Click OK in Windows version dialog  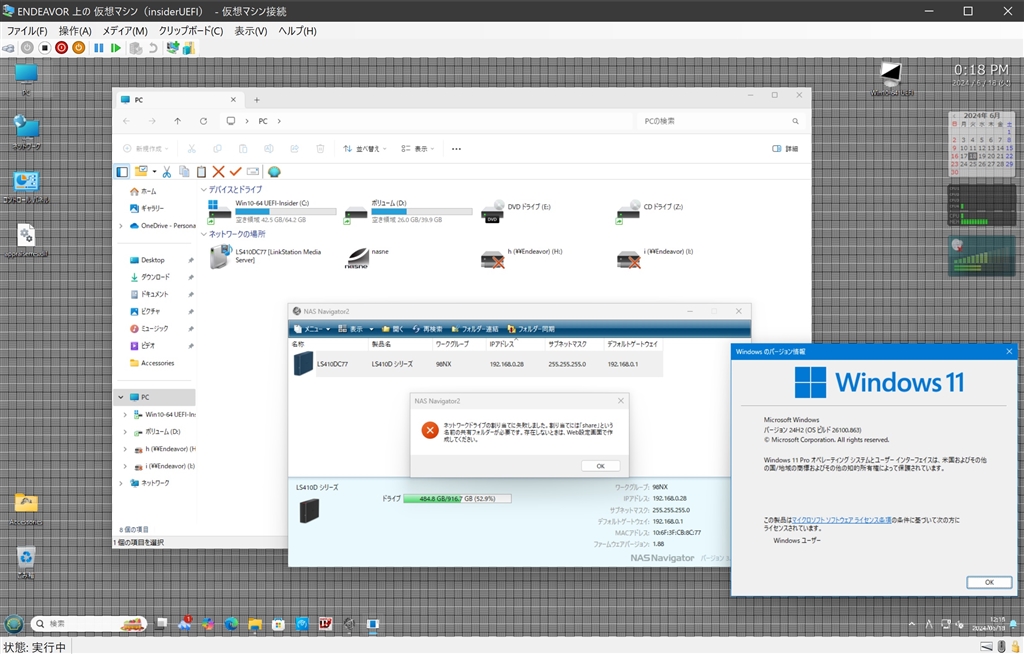click(989, 582)
